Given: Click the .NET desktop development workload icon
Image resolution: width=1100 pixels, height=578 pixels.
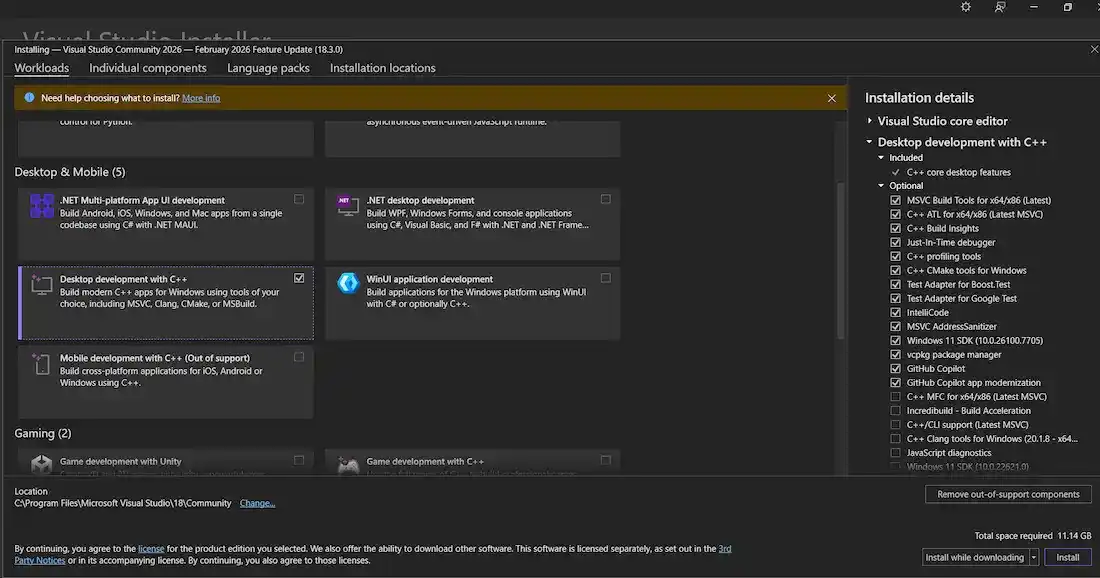Looking at the screenshot, I should pos(348,205).
